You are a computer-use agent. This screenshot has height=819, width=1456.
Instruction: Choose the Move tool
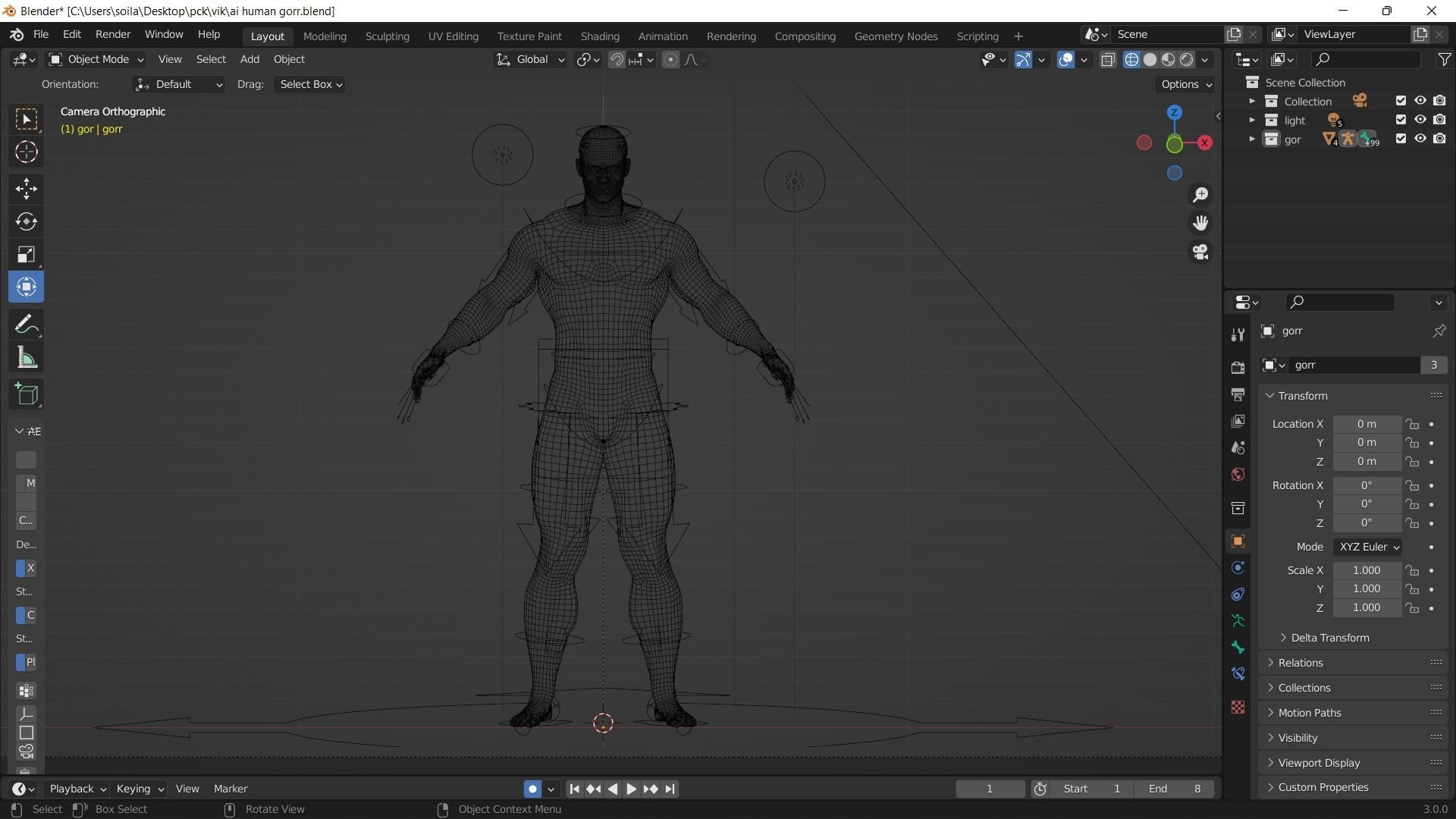tap(27, 188)
